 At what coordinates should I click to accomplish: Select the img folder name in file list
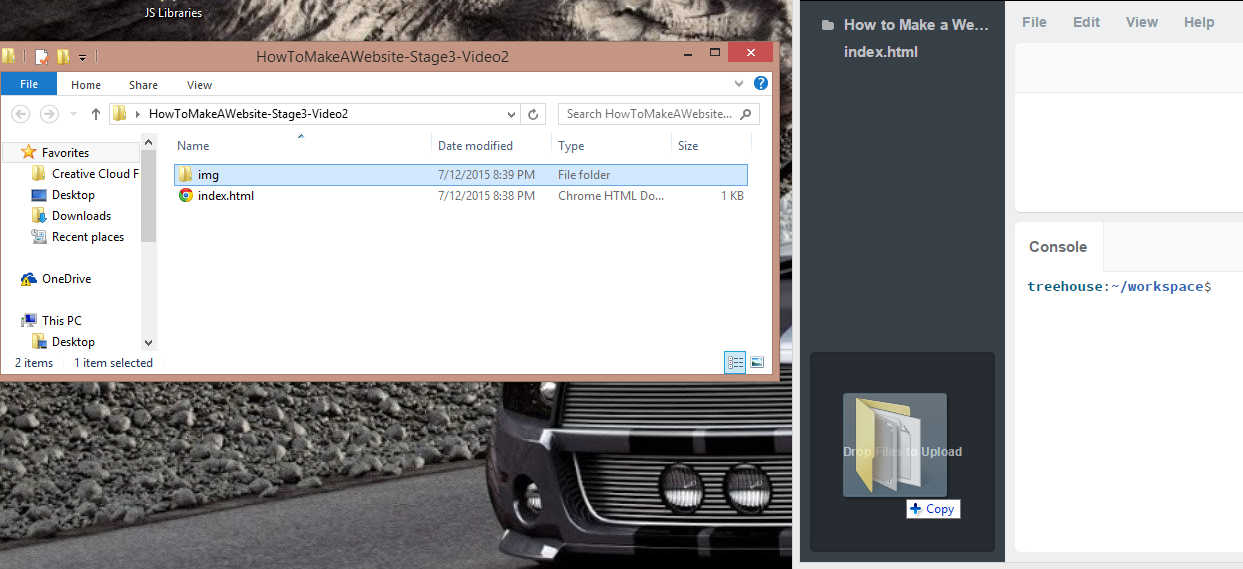tap(208, 175)
